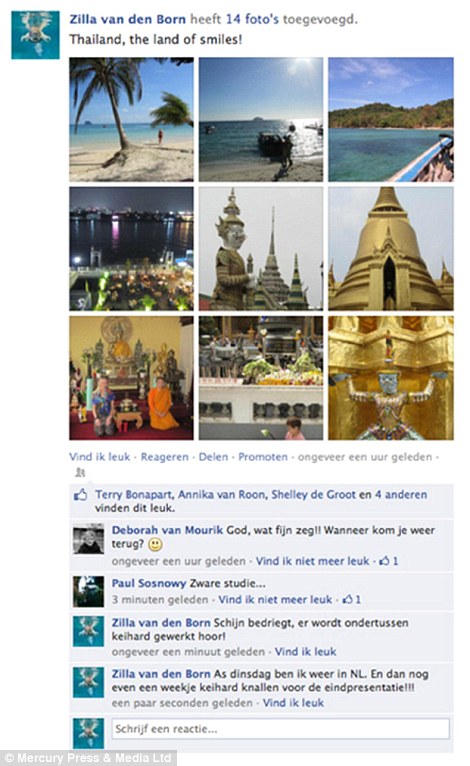470x766 pixels.
Task: Expand the '4 anderen' likers list
Action: (401, 494)
